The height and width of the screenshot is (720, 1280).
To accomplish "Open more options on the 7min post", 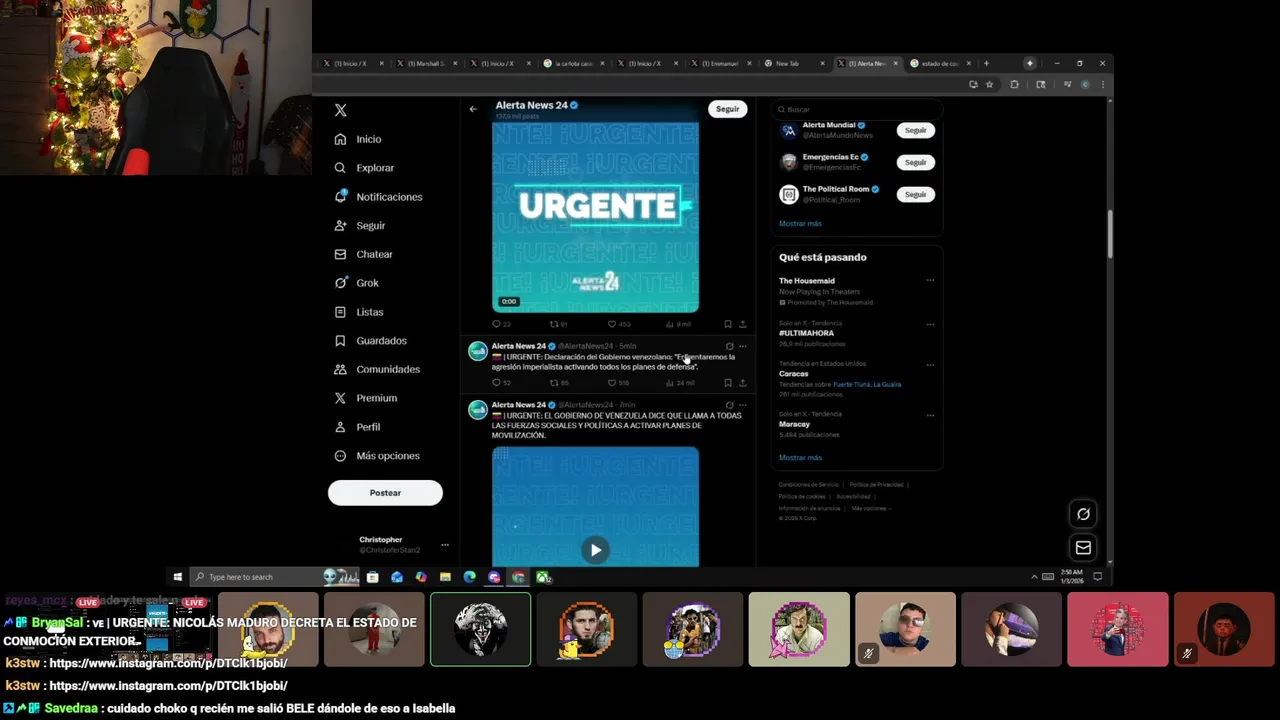I will coord(742,405).
